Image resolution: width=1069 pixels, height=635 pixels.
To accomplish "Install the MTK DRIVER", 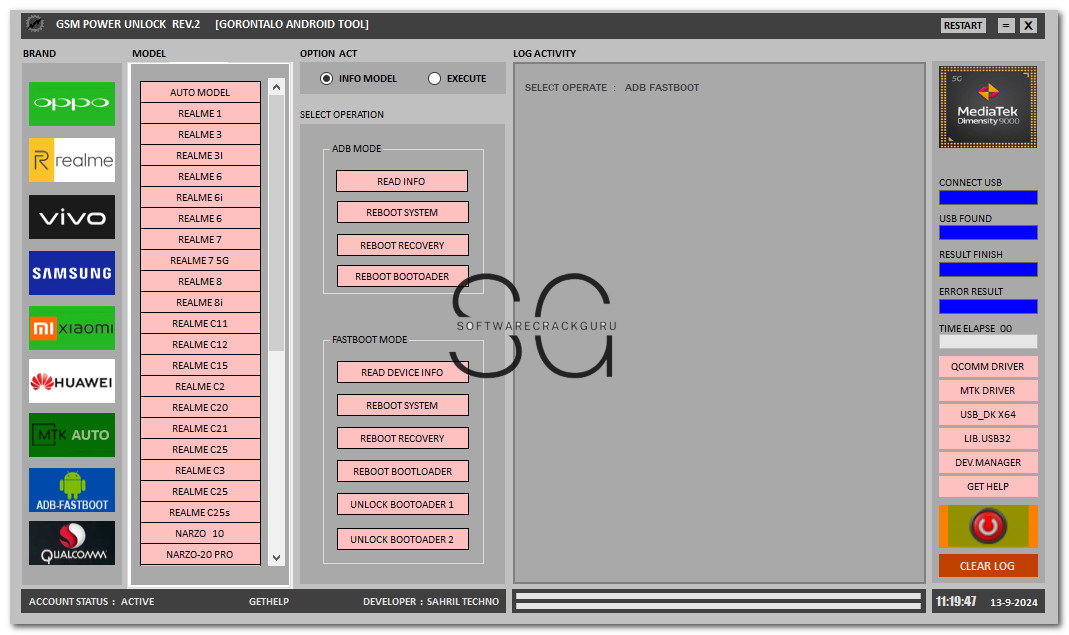I will (988, 391).
